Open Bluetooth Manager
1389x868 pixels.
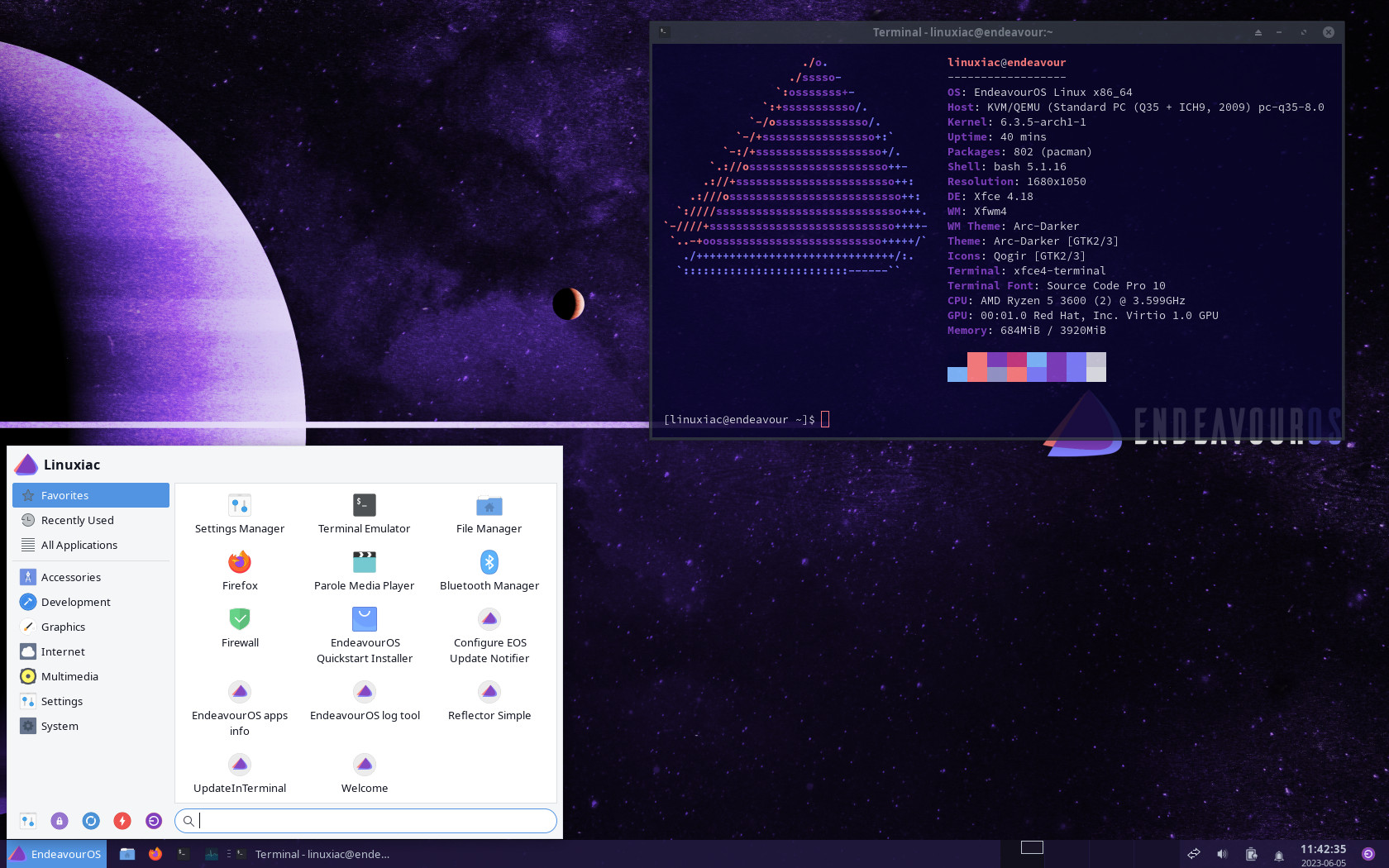tap(489, 571)
